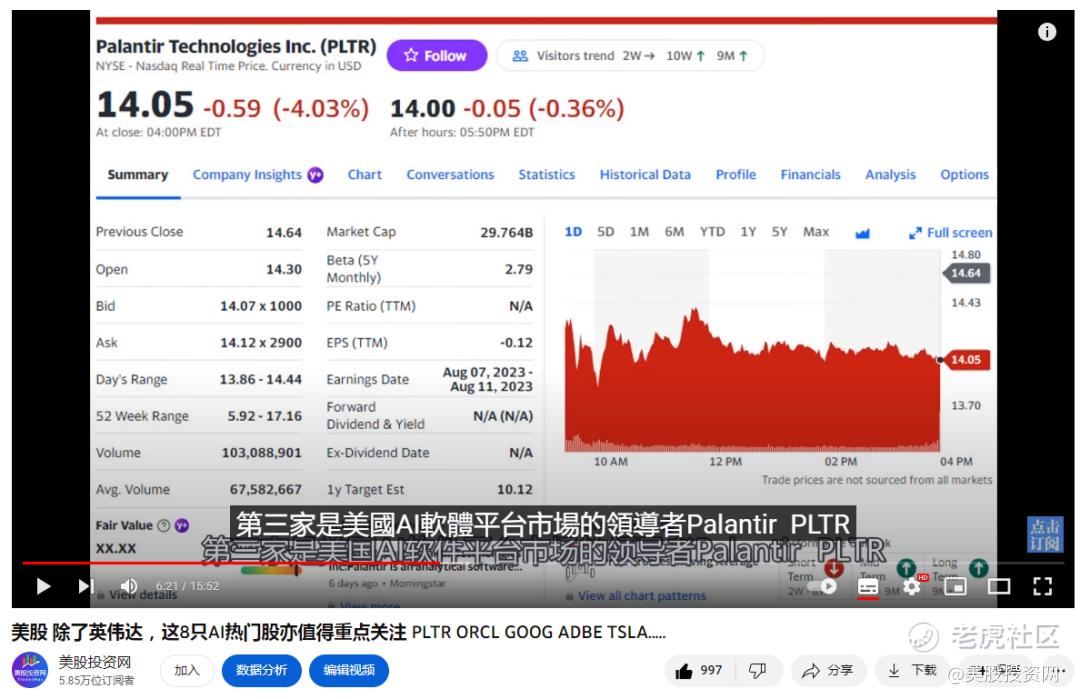Like the video with 997 likes

pos(699,671)
